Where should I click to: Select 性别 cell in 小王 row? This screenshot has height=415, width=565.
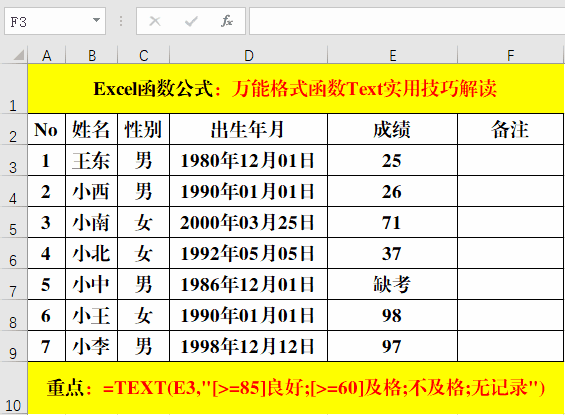[x=143, y=315]
